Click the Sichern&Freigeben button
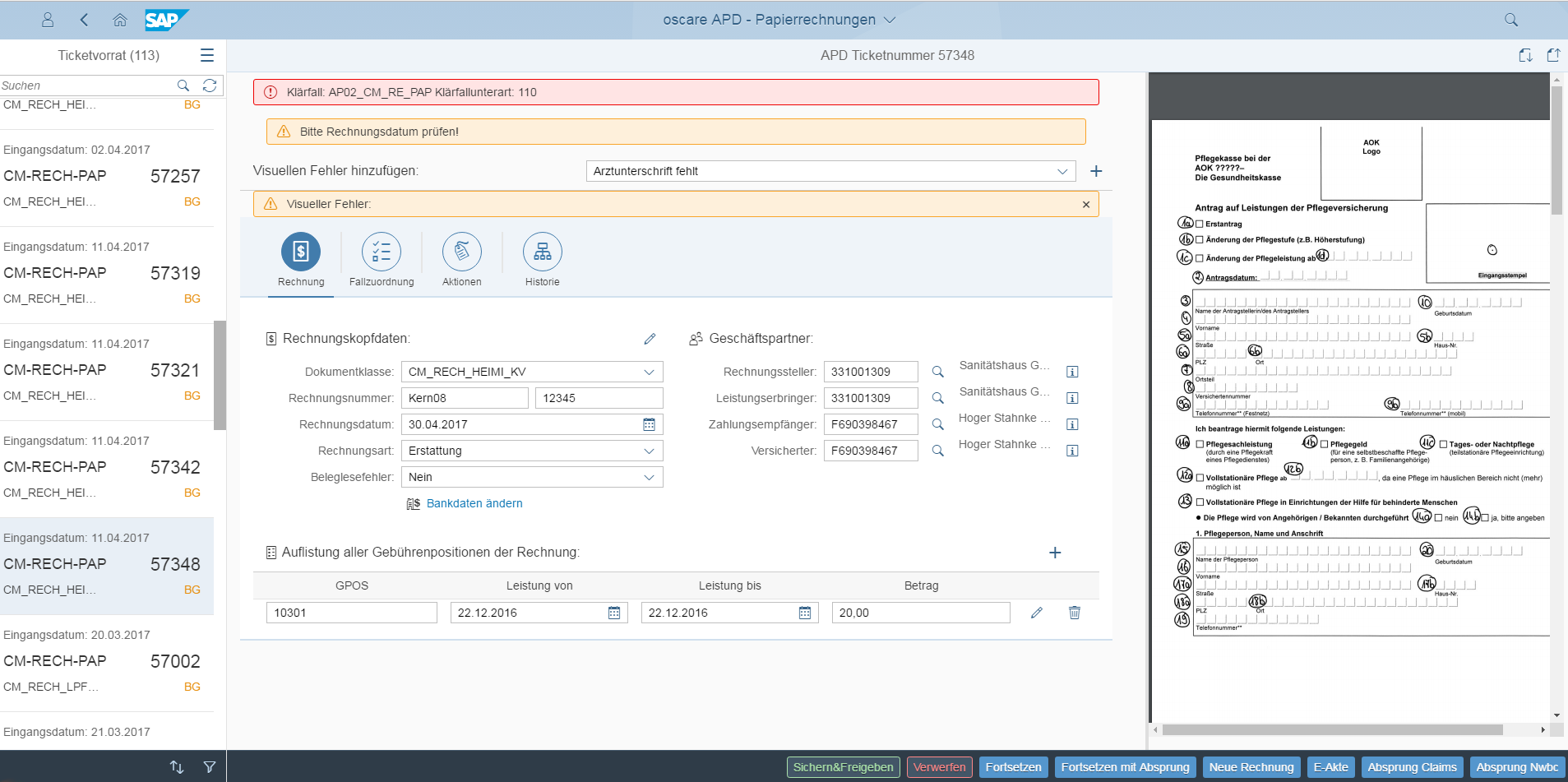This screenshot has width=1568, height=782. (843, 767)
